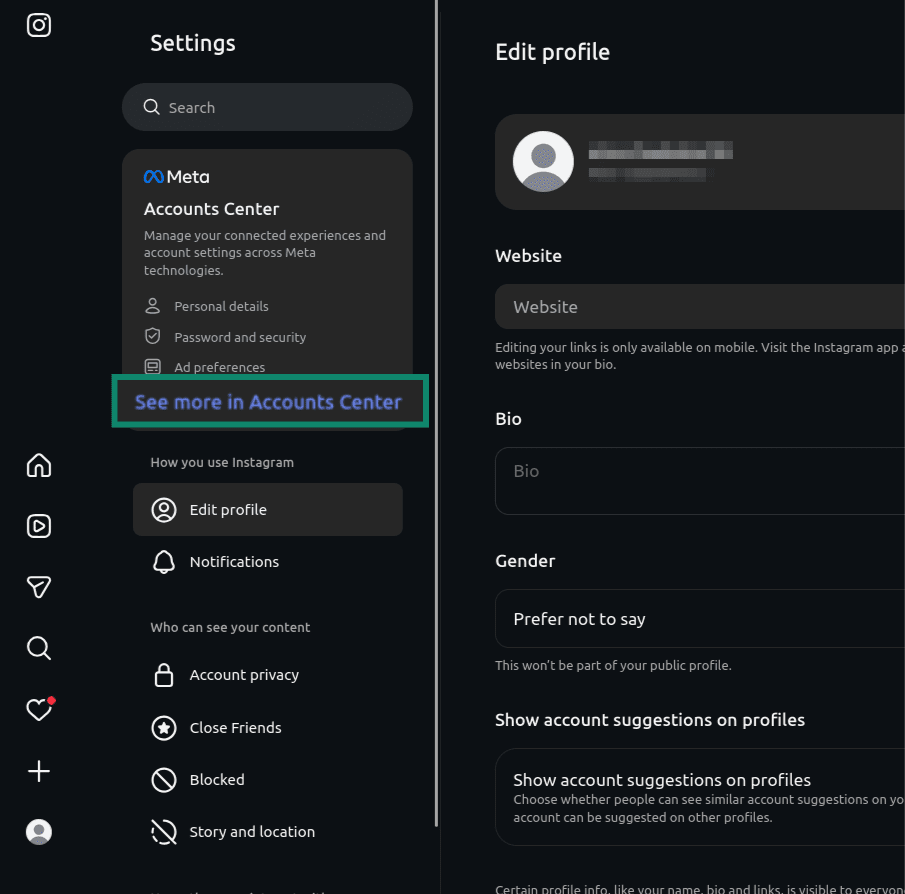Open Password and security link
This screenshot has height=894, width=905.
click(240, 337)
